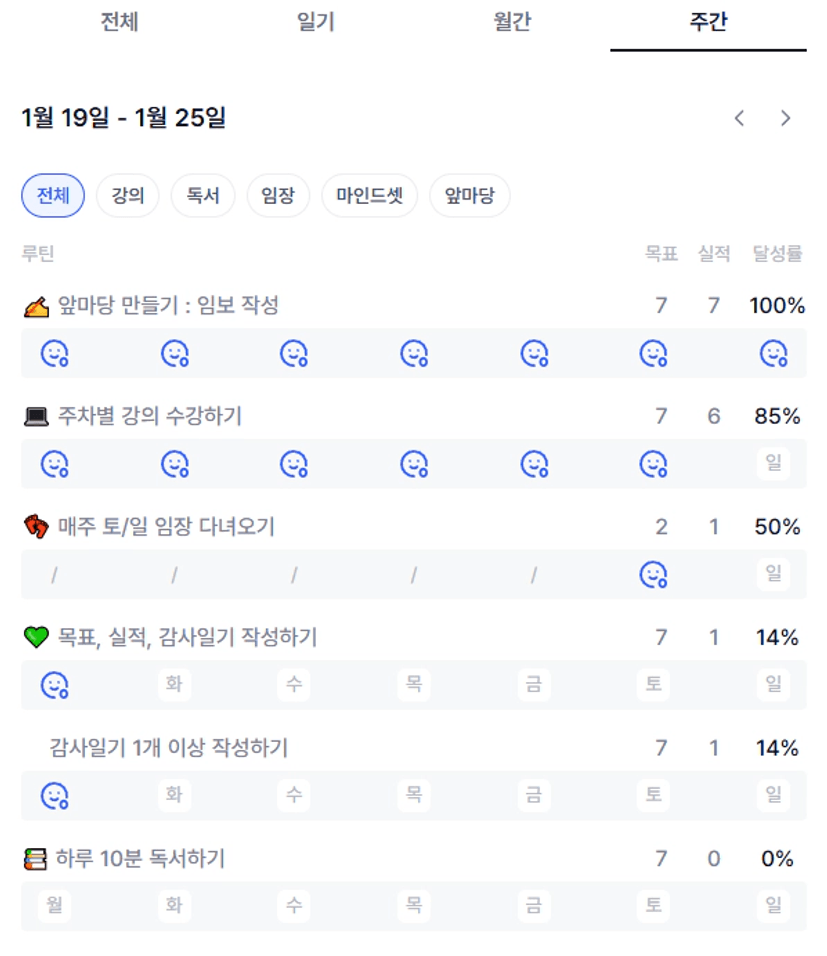Toggle 월 day for 하루 10분 독서하기
The image size is (827, 956).
[x=53, y=906]
